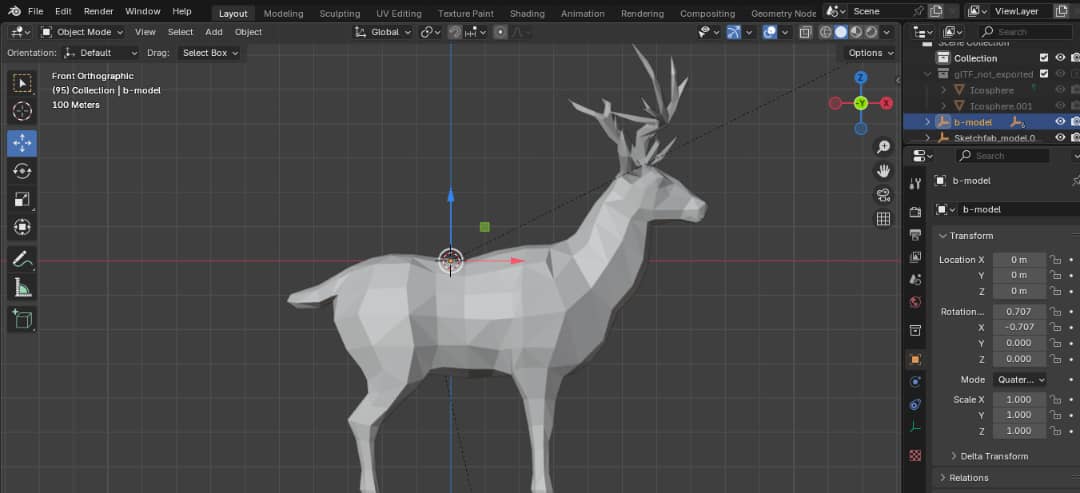Open the Object properties tab
Image resolution: width=1080 pixels, height=493 pixels.
(915, 359)
